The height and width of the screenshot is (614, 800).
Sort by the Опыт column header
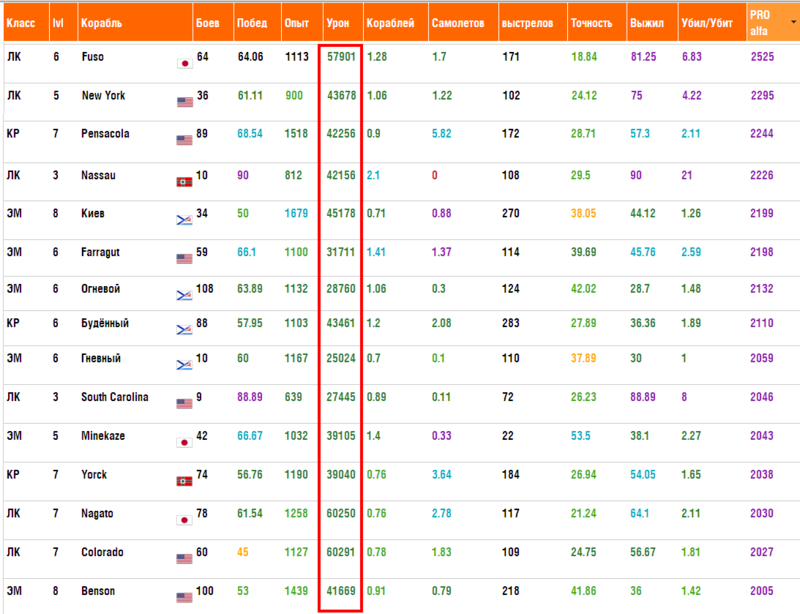click(297, 23)
